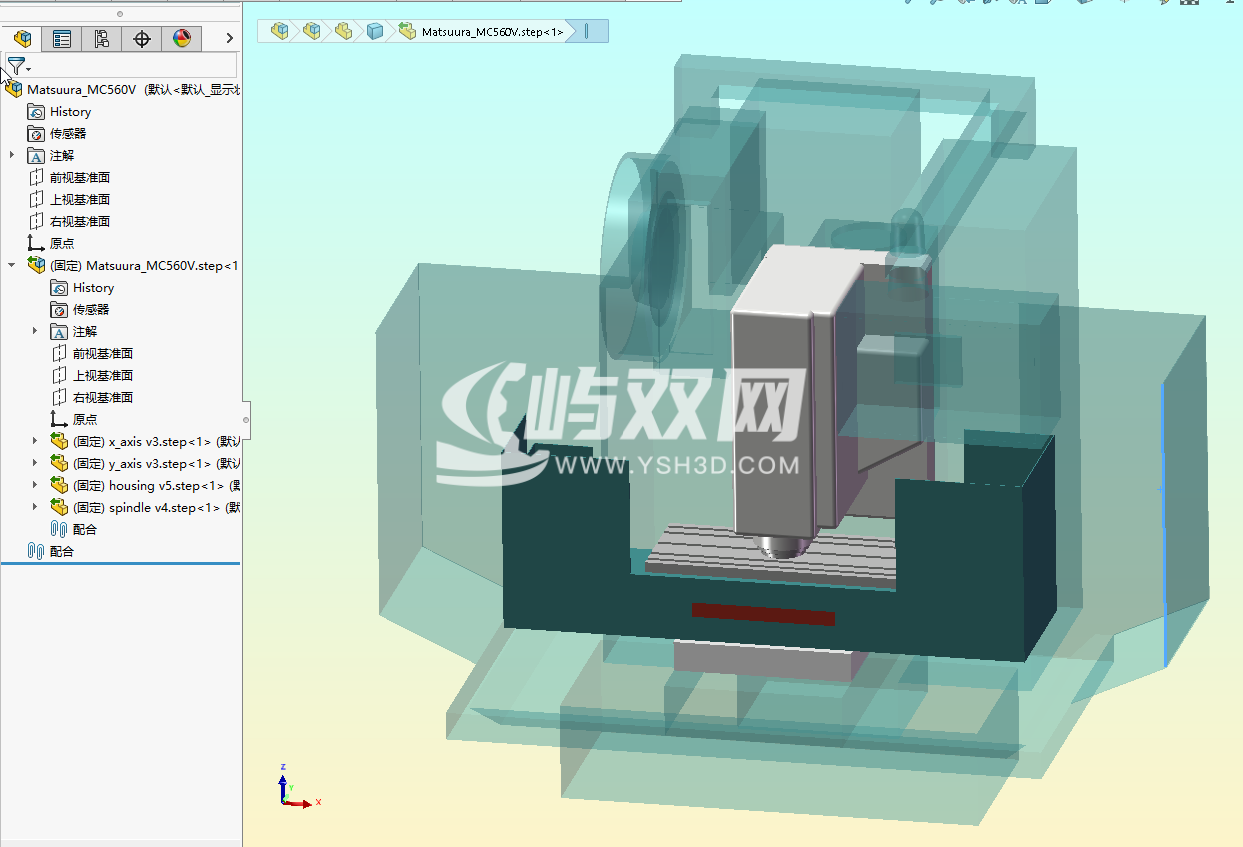Open the DimXpertManager crosshair tab
Screen dimensions: 1243x847
[x=142, y=39]
